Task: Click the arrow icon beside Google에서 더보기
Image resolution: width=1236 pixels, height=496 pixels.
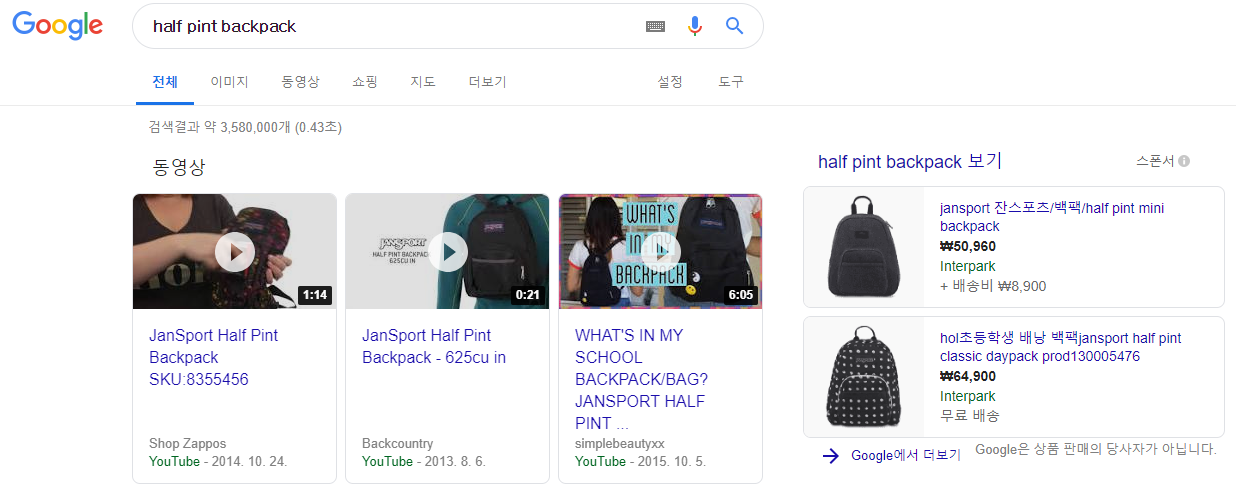Action: (x=830, y=456)
